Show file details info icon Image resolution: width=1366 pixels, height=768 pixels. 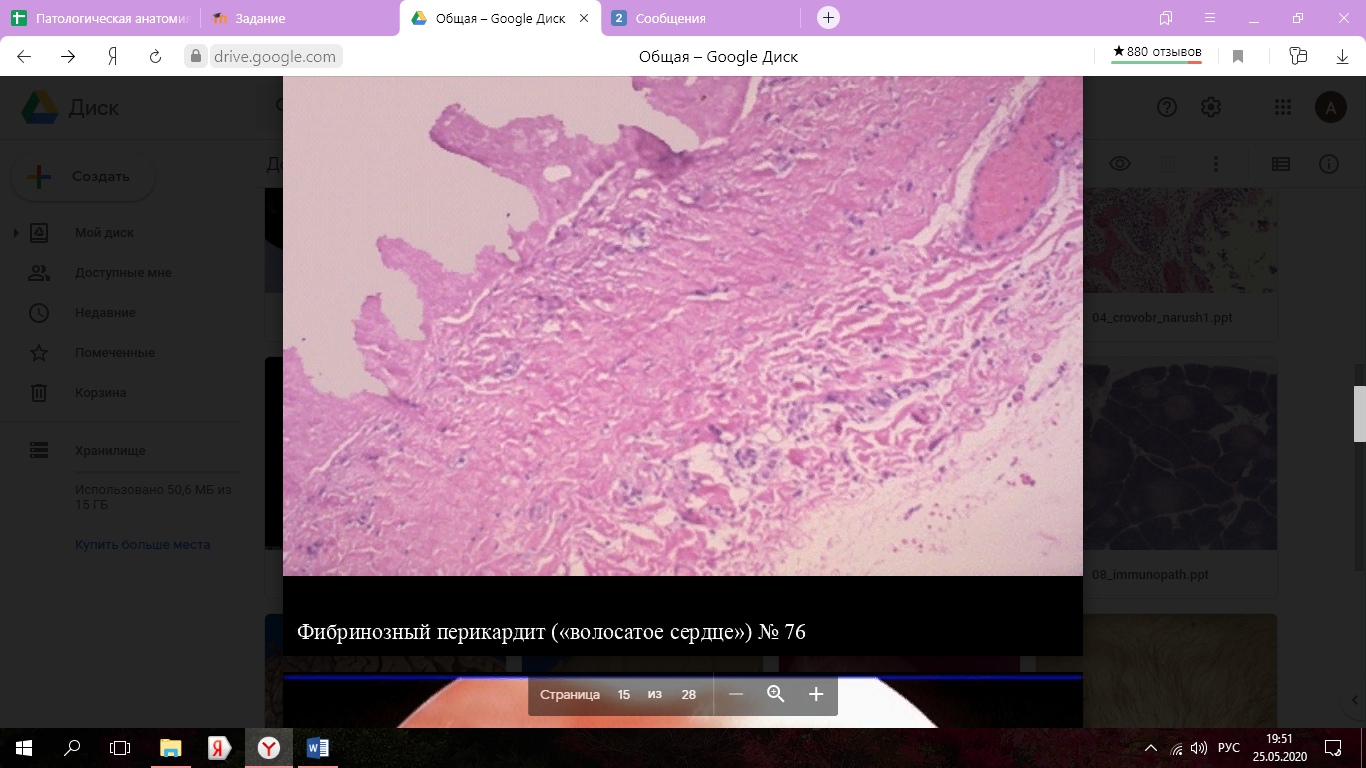coord(1328,164)
